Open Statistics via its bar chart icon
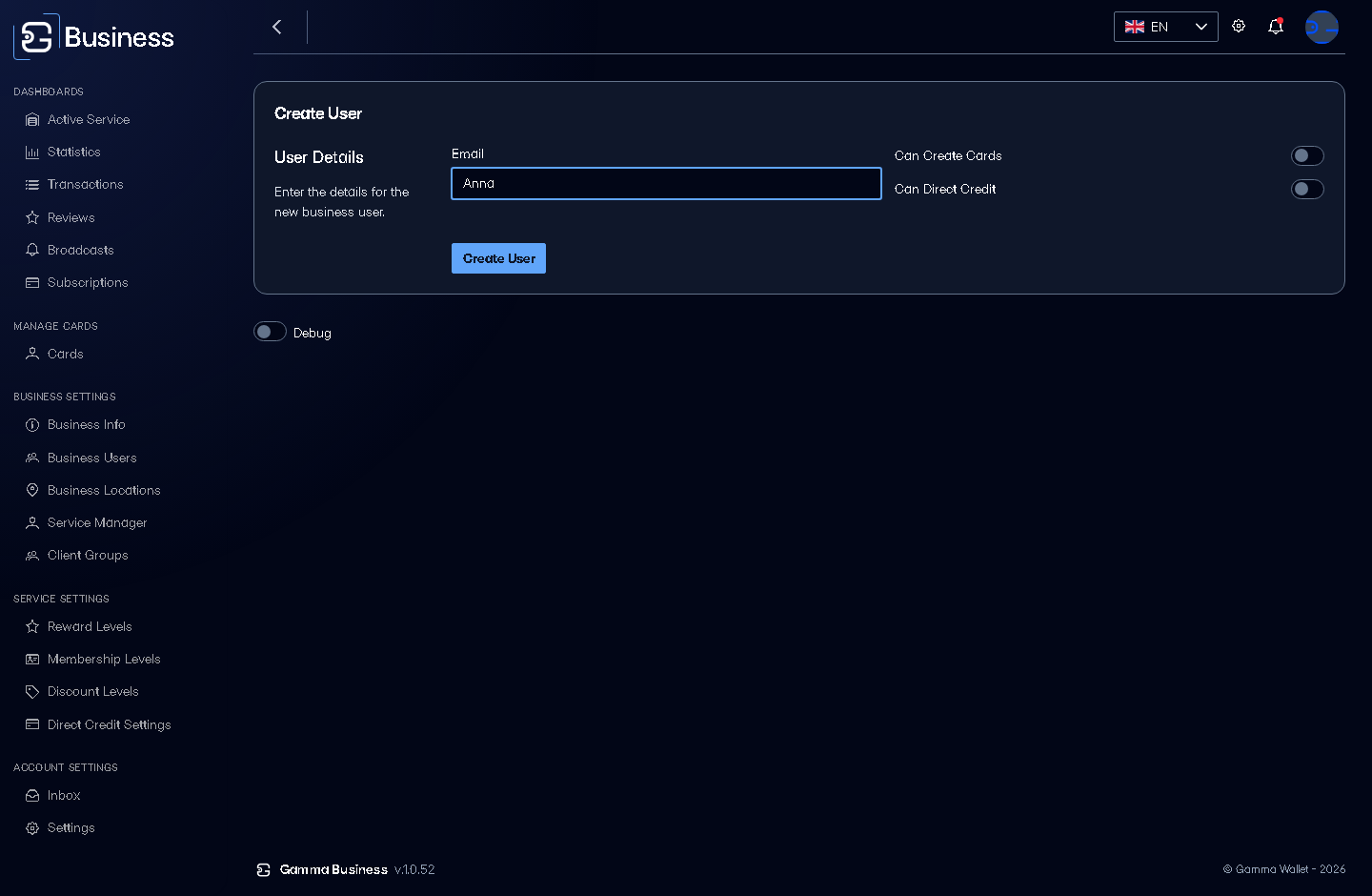Image resolution: width=1372 pixels, height=896 pixels. (x=32, y=153)
